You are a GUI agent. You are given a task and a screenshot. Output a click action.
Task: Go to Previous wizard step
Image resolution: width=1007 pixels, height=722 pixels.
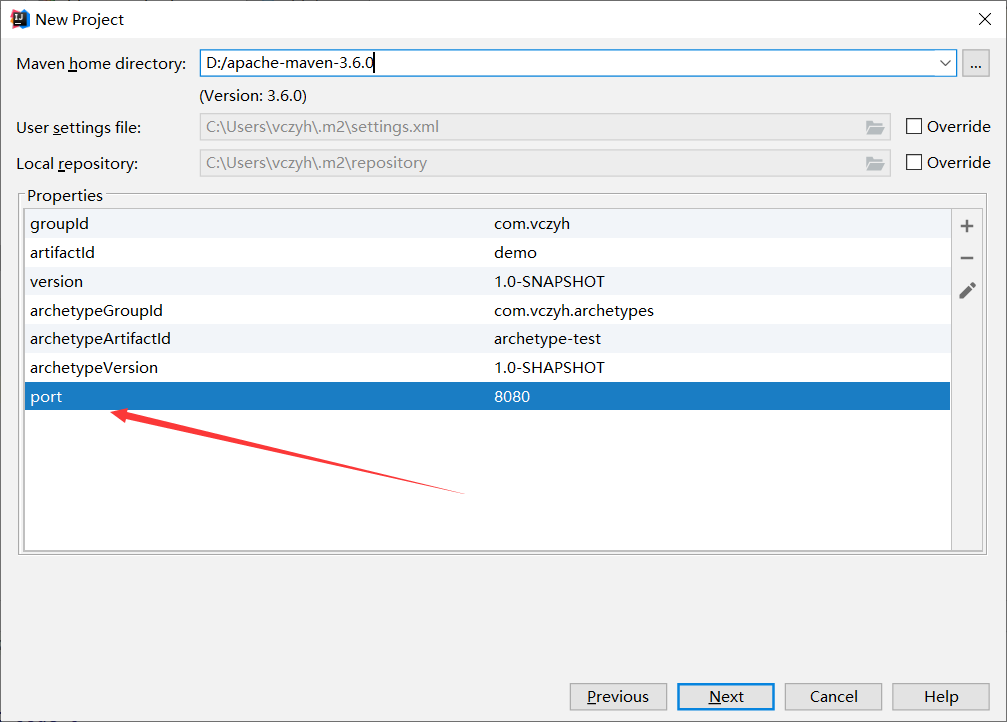pos(618,696)
